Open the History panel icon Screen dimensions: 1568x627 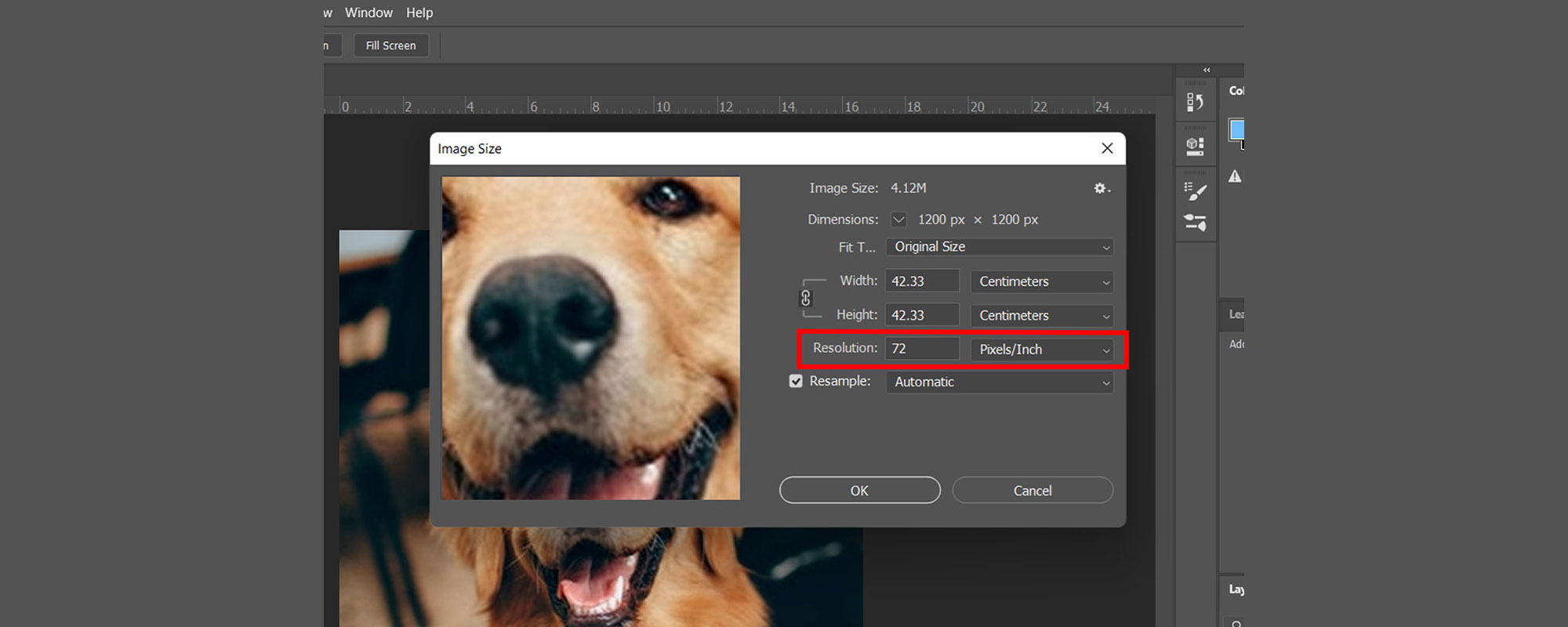tap(1195, 102)
